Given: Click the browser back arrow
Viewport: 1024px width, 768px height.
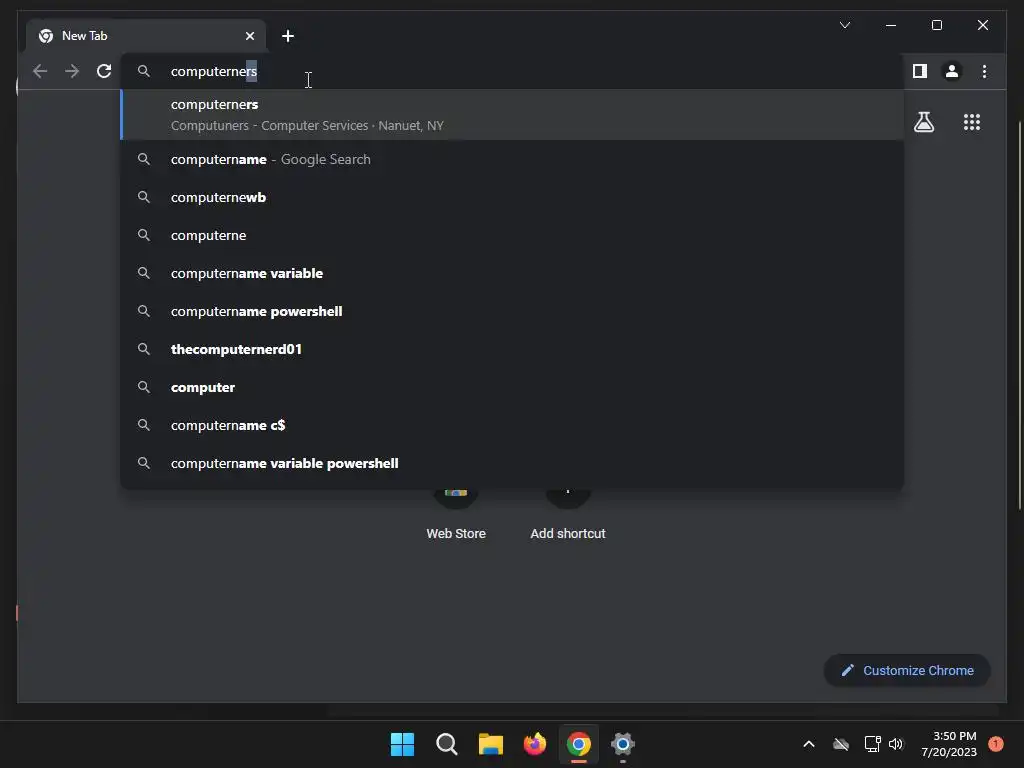Looking at the screenshot, I should (x=40, y=71).
